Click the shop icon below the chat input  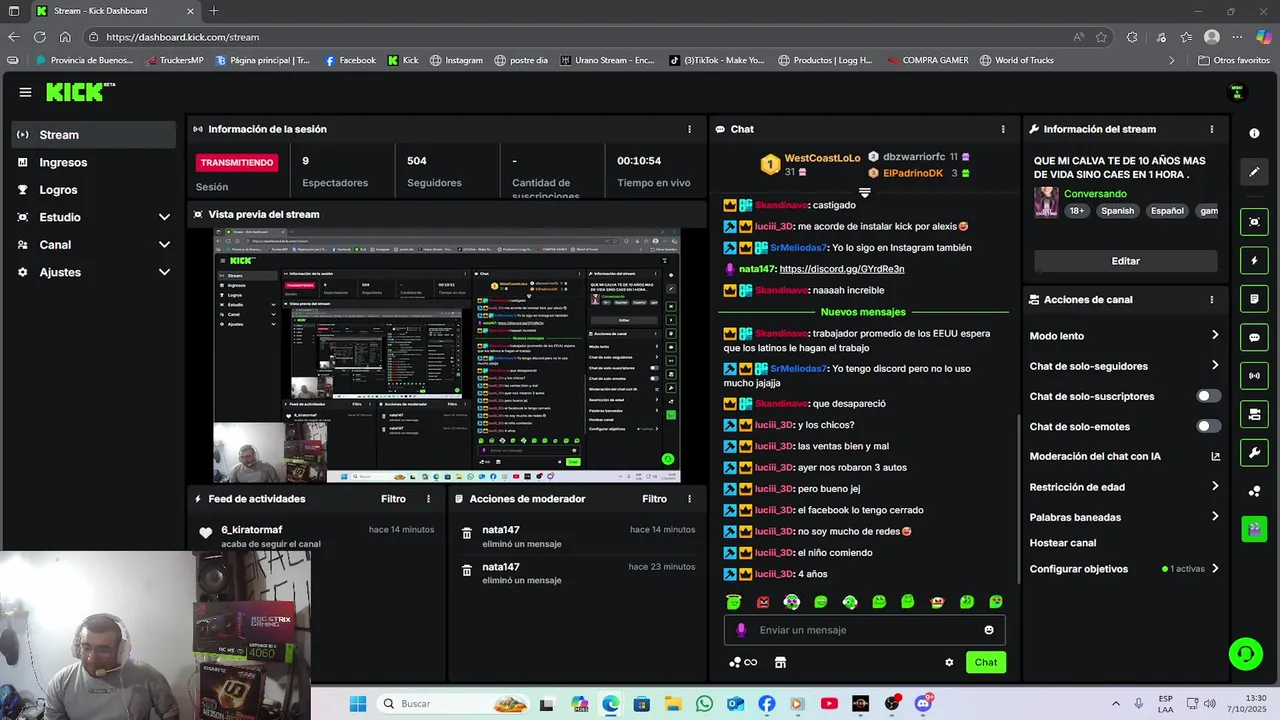781,662
